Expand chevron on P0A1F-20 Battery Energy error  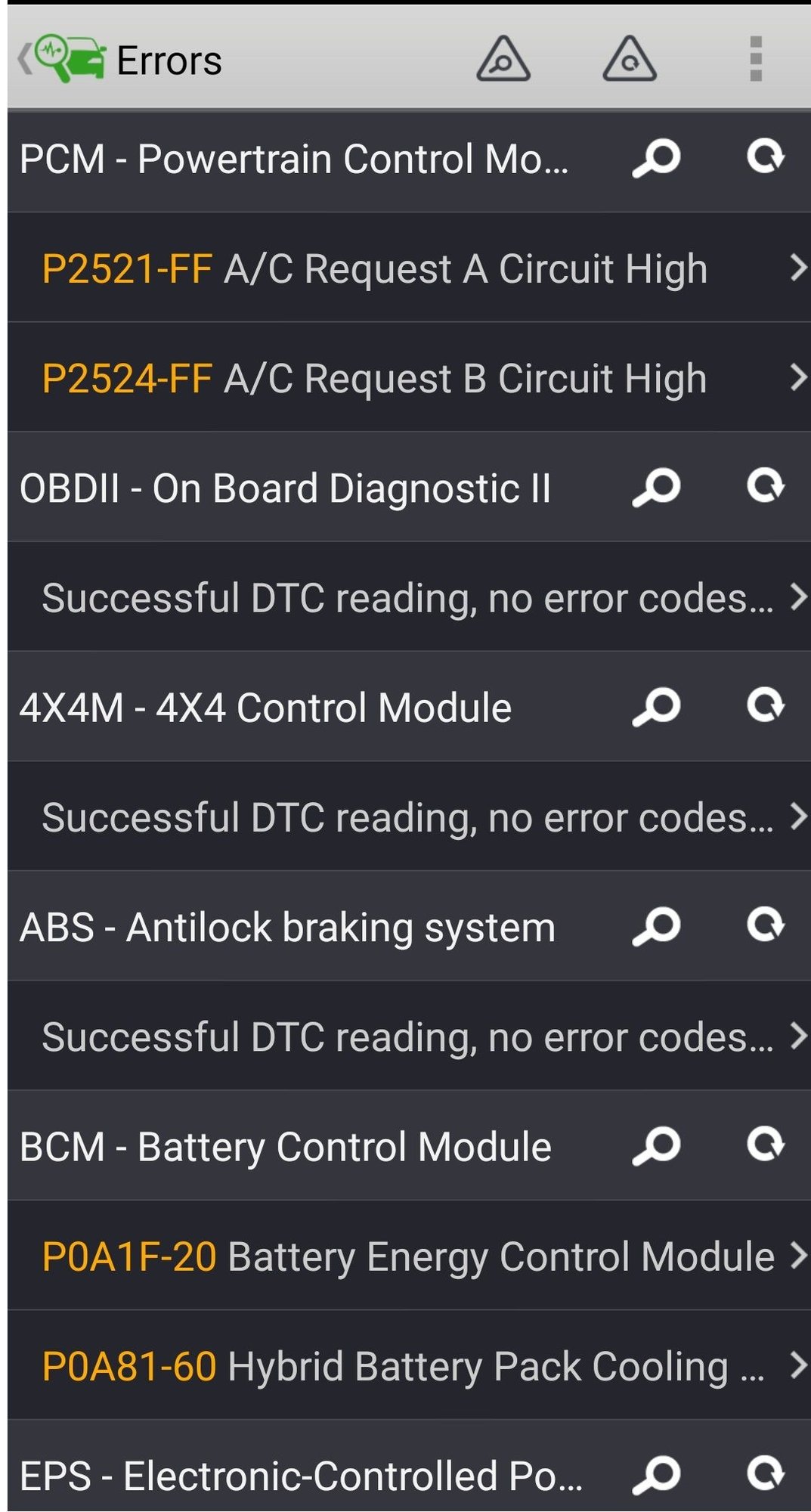click(797, 1255)
